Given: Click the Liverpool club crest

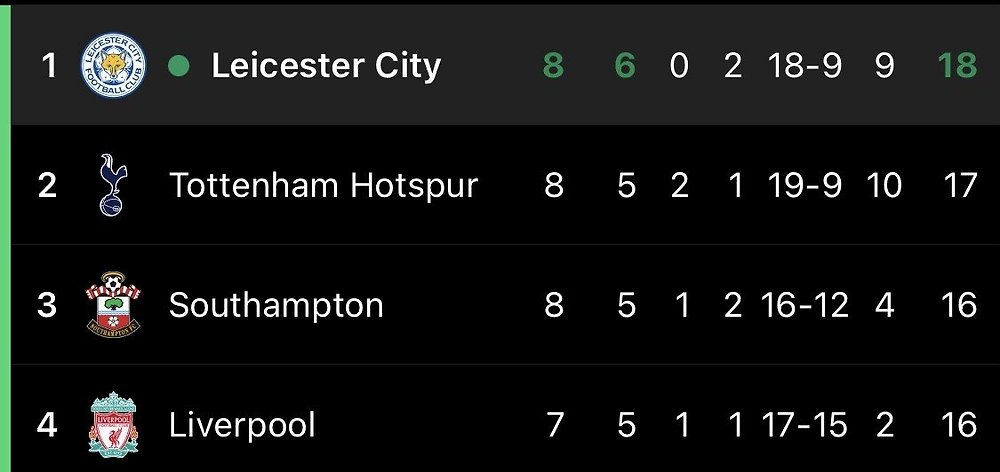Looking at the screenshot, I should [x=113, y=424].
